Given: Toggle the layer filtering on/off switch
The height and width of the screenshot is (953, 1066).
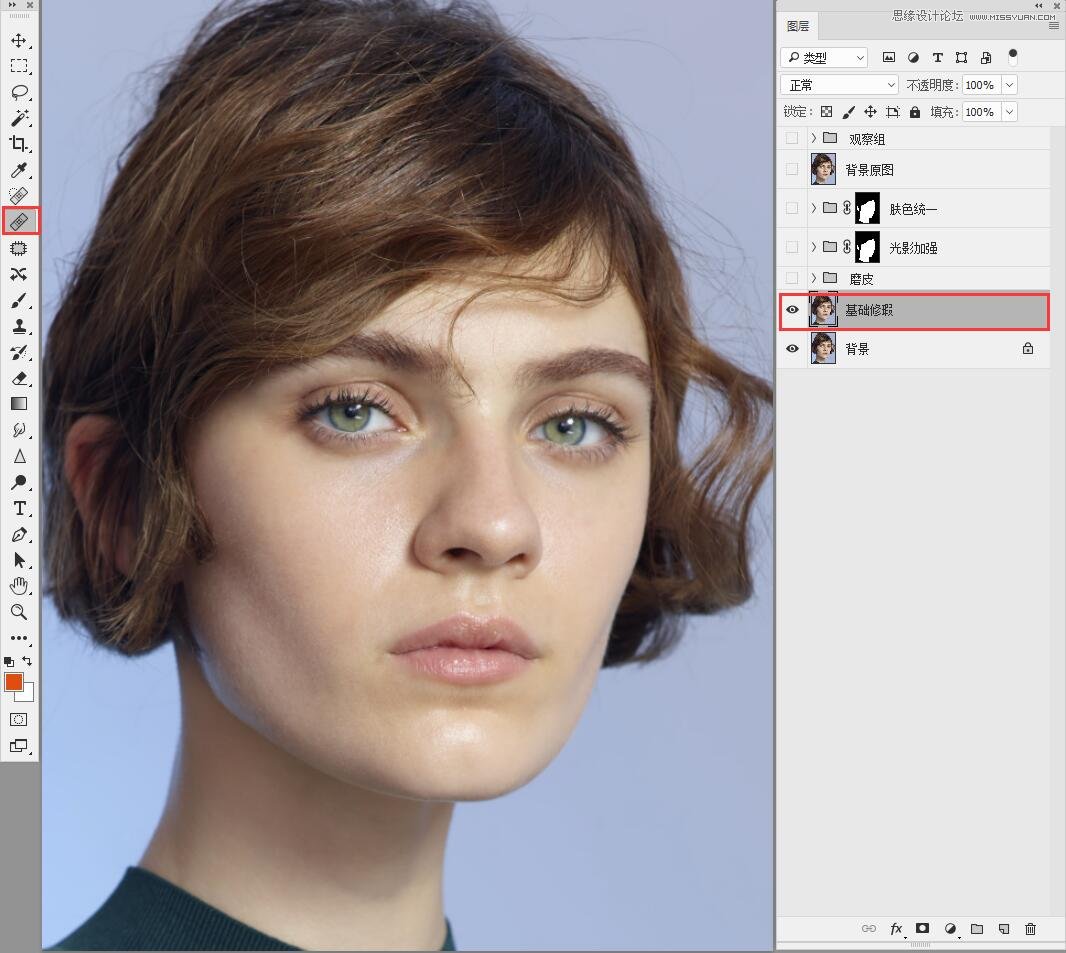Looking at the screenshot, I should [x=1013, y=57].
